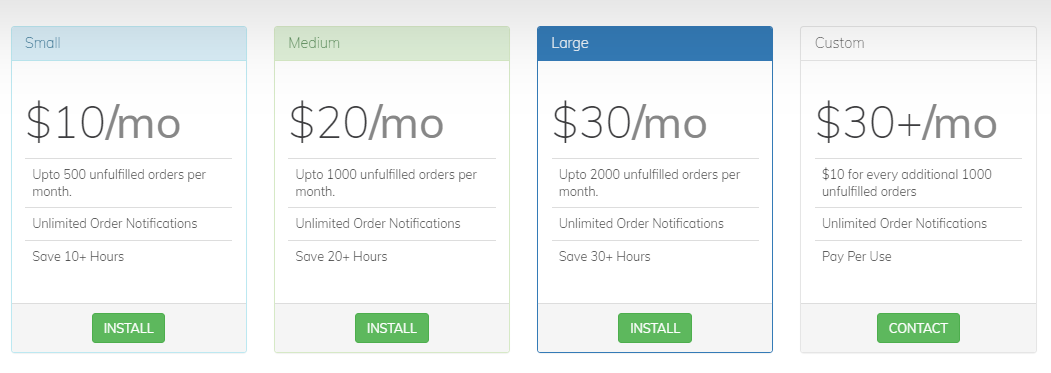This screenshot has height=373, width=1051.
Task: Click the $30+/mo price text
Action: point(906,123)
